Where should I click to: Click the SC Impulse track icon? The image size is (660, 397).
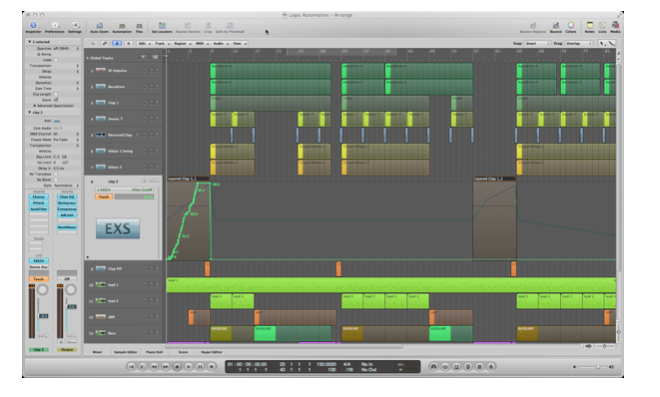(x=101, y=70)
